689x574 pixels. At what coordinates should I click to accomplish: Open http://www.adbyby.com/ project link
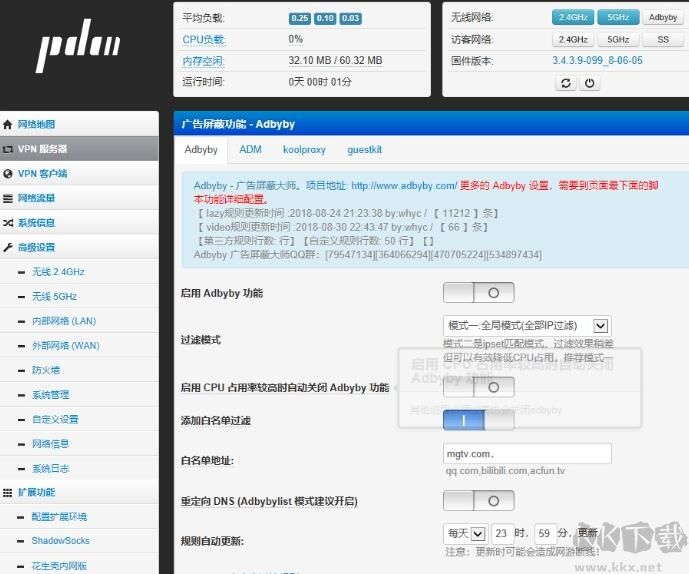click(x=404, y=186)
